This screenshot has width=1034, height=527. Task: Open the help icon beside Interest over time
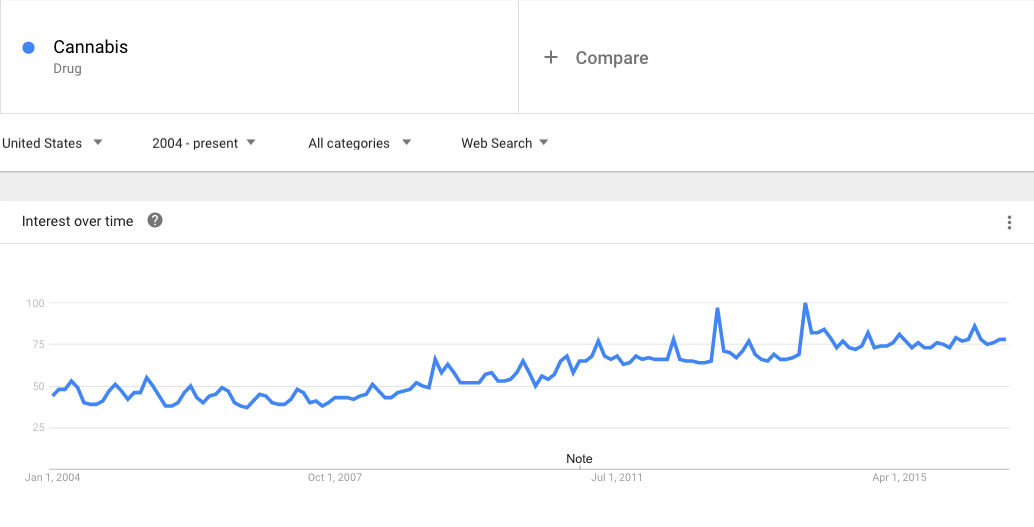(155, 221)
